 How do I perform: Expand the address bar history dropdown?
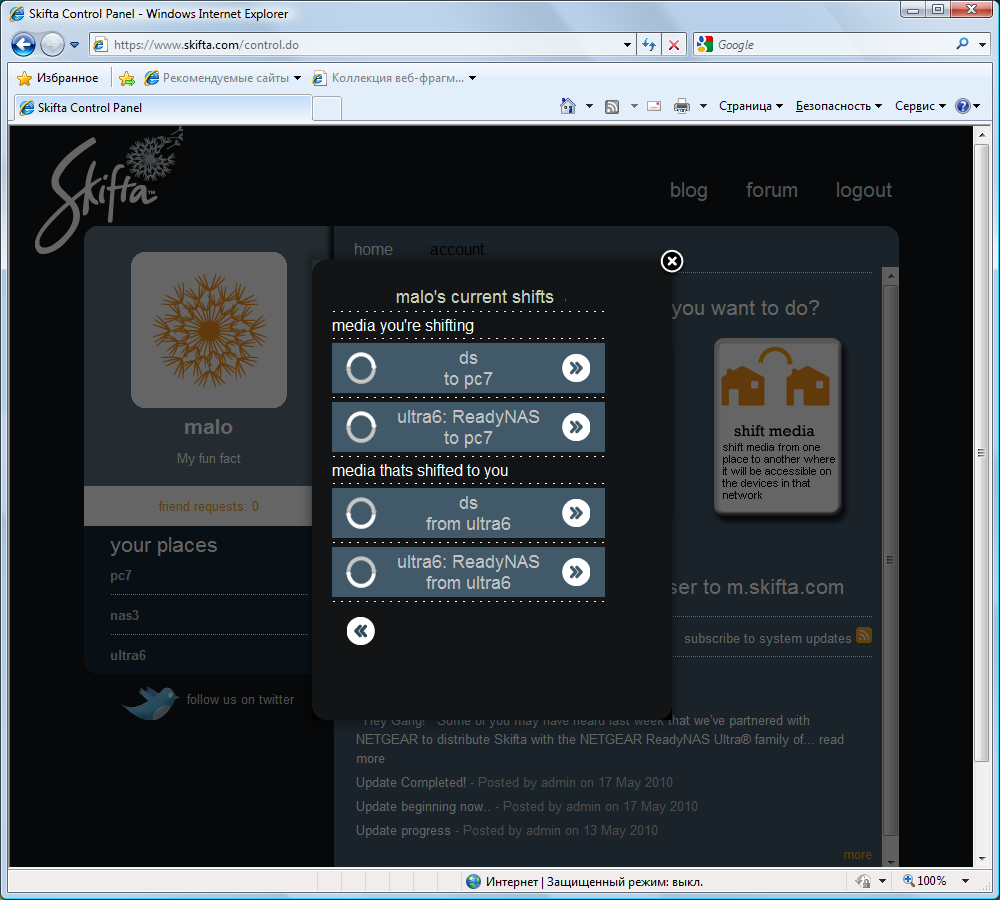pos(628,45)
